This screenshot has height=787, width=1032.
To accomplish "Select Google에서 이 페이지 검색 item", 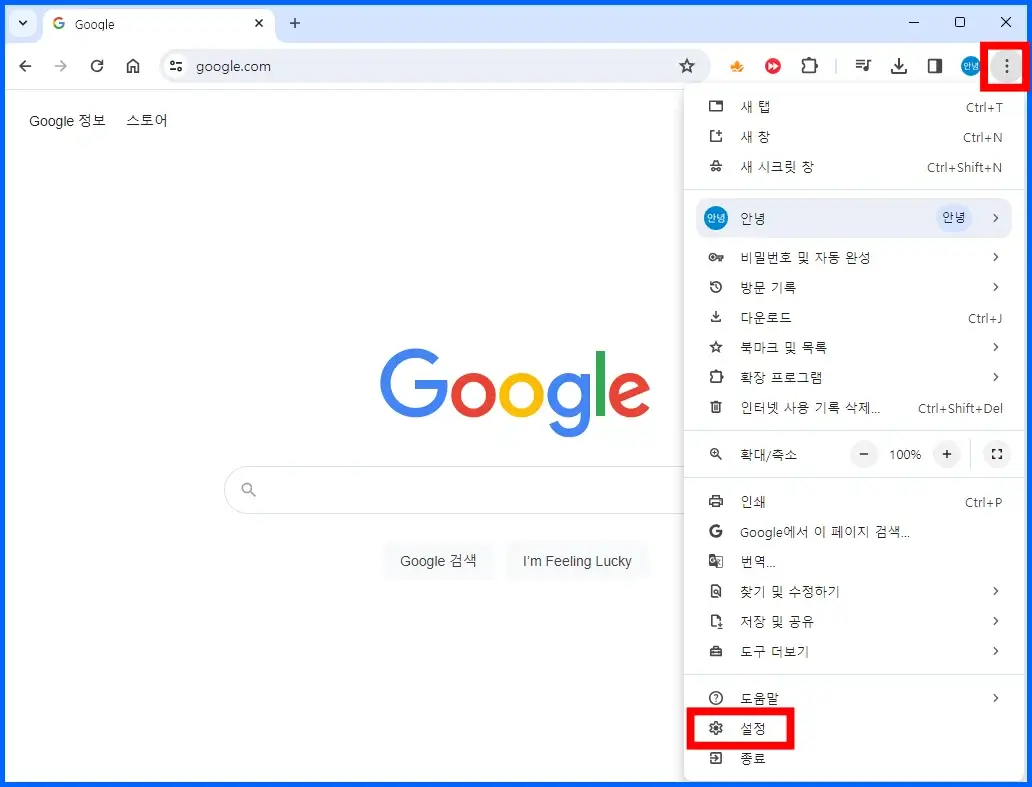I will (854, 532).
